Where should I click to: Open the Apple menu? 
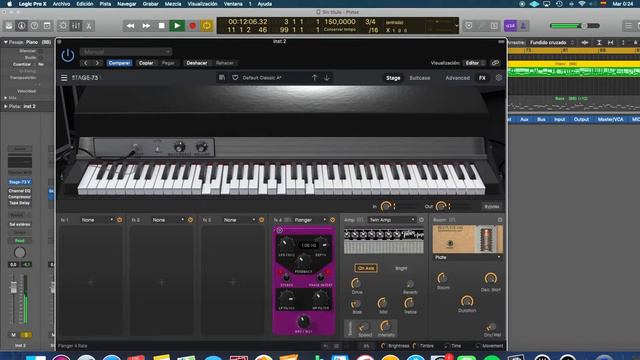[x=9, y=4]
